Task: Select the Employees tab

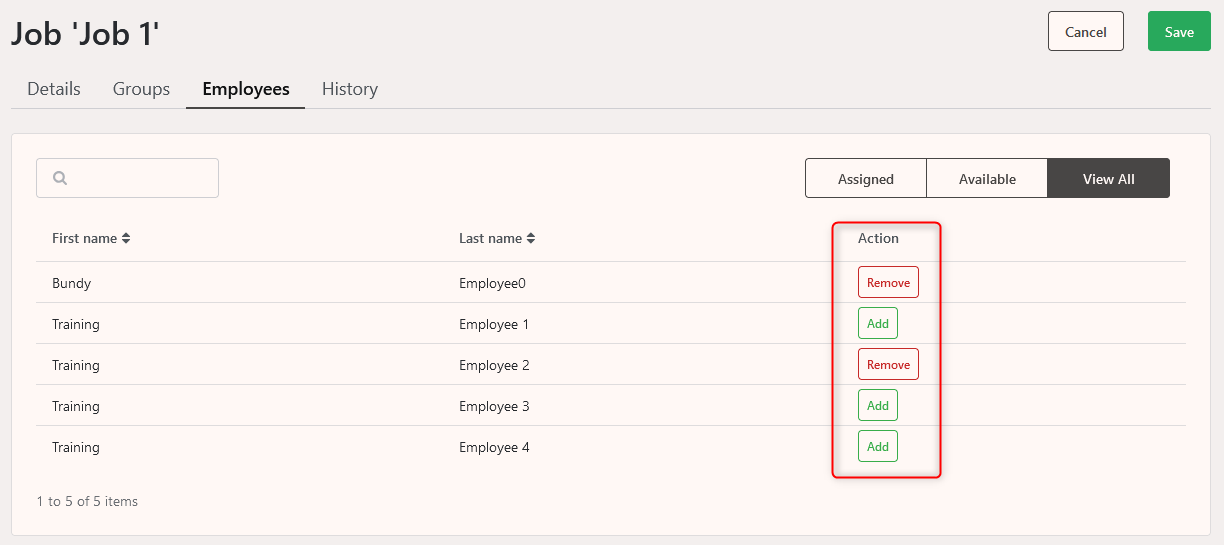Action: (x=246, y=89)
